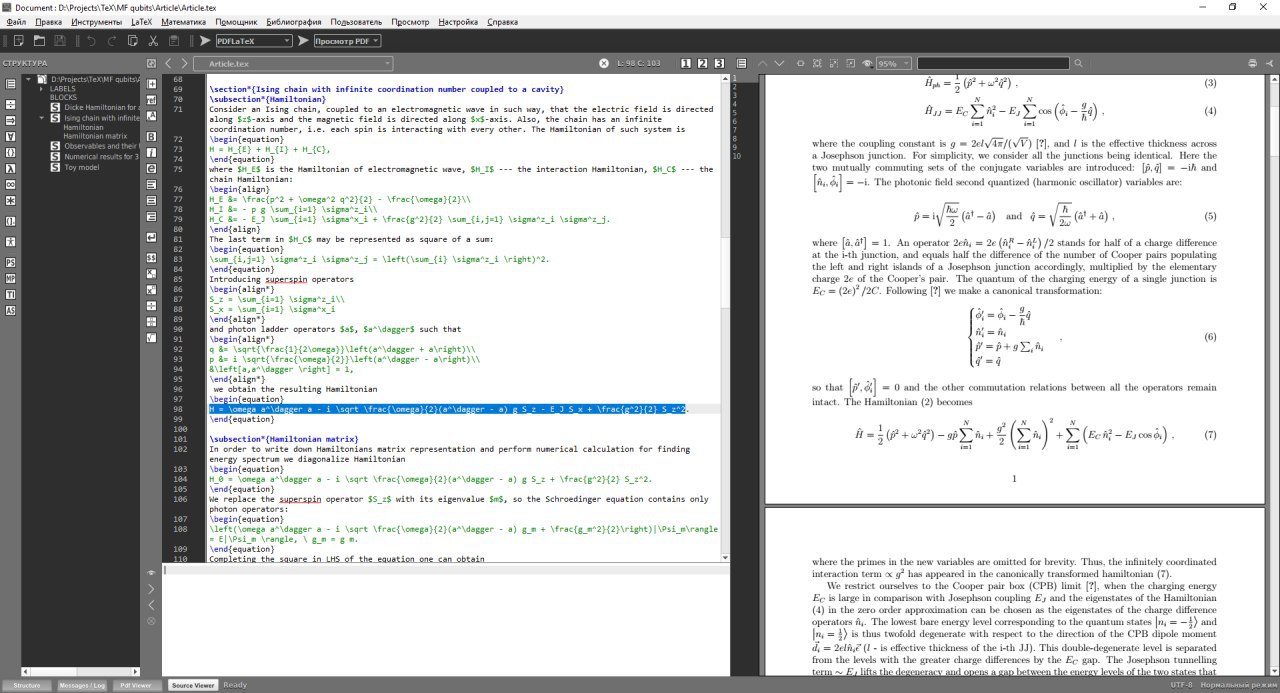Select Observables and their section in structure

tap(101, 146)
